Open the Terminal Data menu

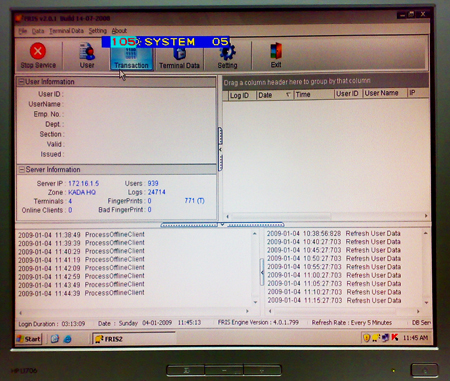66,31
